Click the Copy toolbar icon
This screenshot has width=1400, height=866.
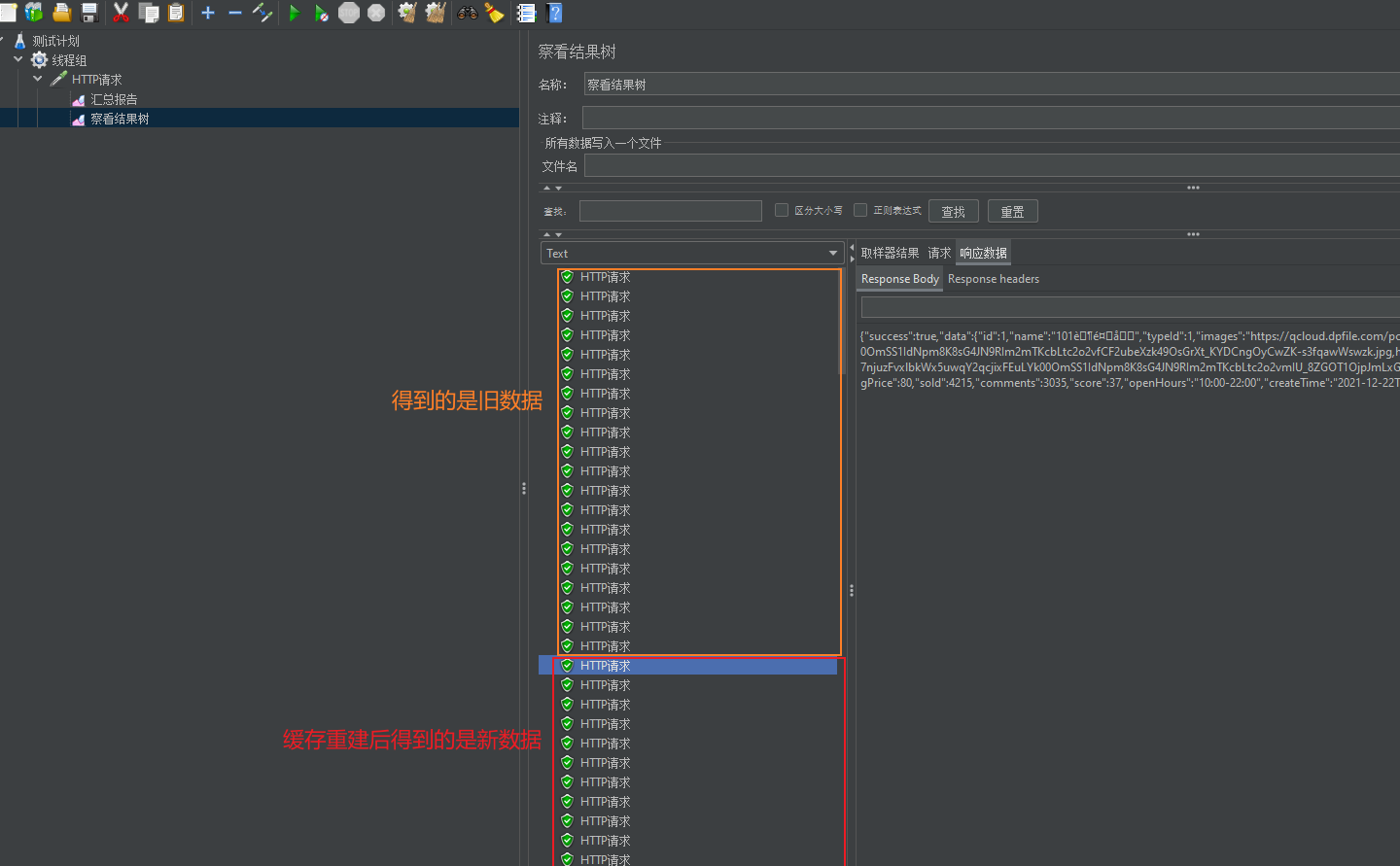149,13
